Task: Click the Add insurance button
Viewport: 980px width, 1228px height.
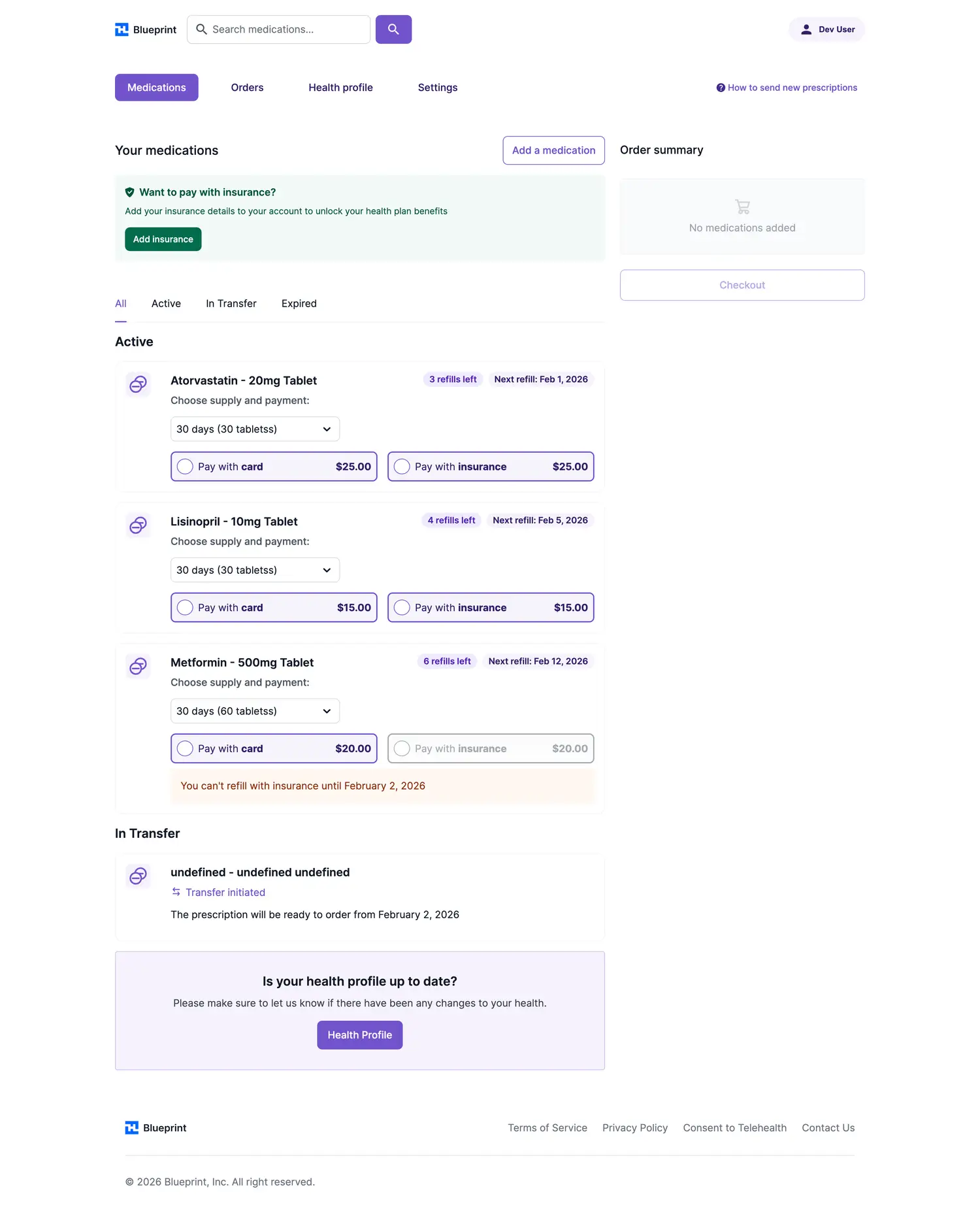Action: (163, 239)
